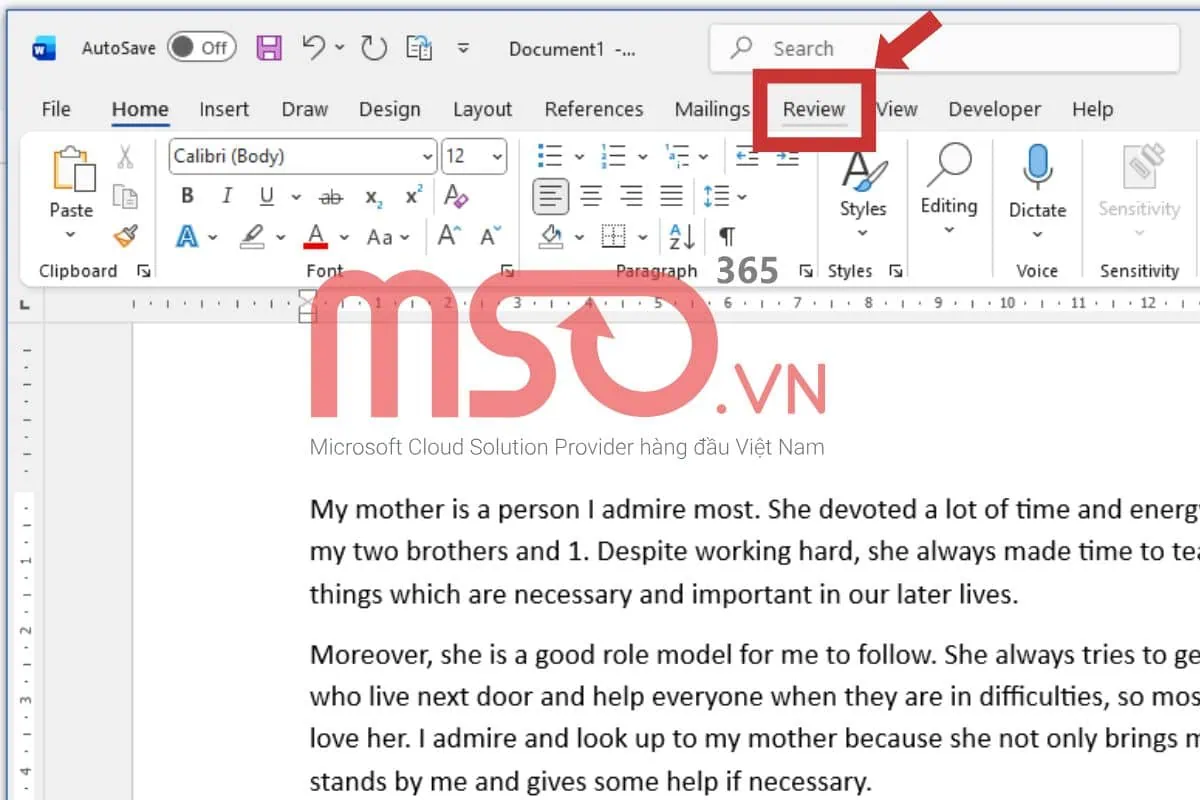The width and height of the screenshot is (1200, 800).
Task: Toggle the AutoSave switch
Action: (201, 47)
